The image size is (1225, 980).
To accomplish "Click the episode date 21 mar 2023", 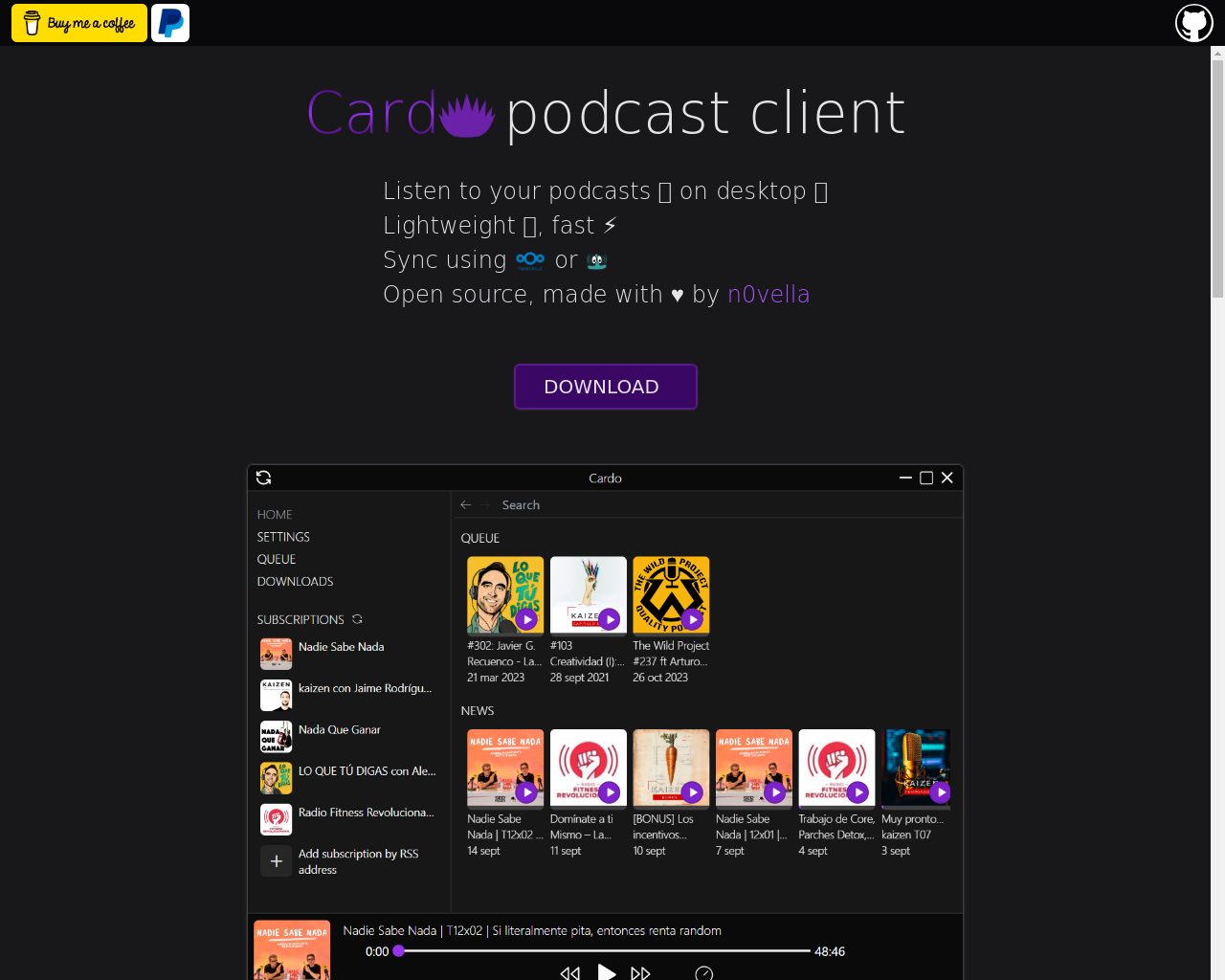I will 496,678.
